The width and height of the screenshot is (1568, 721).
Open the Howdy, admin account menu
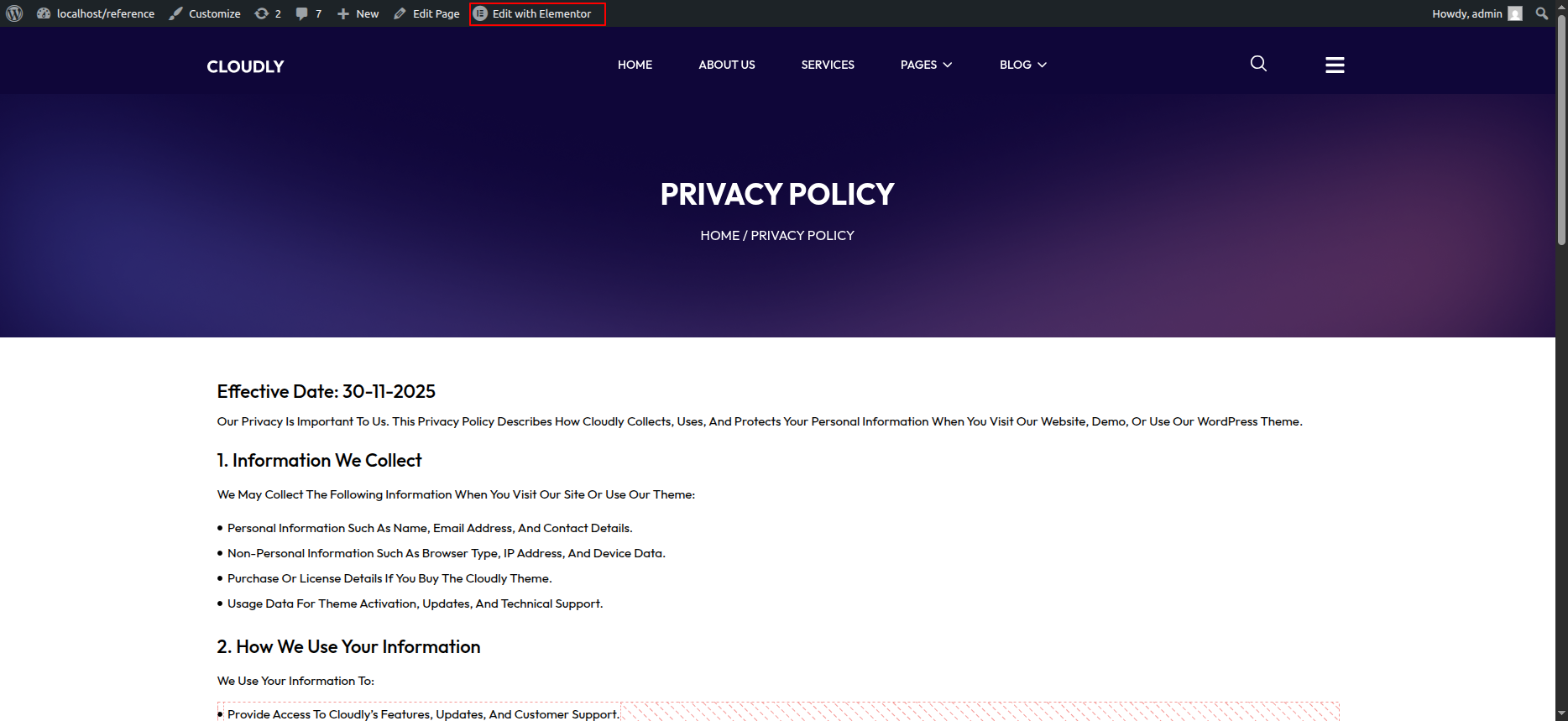click(1477, 13)
